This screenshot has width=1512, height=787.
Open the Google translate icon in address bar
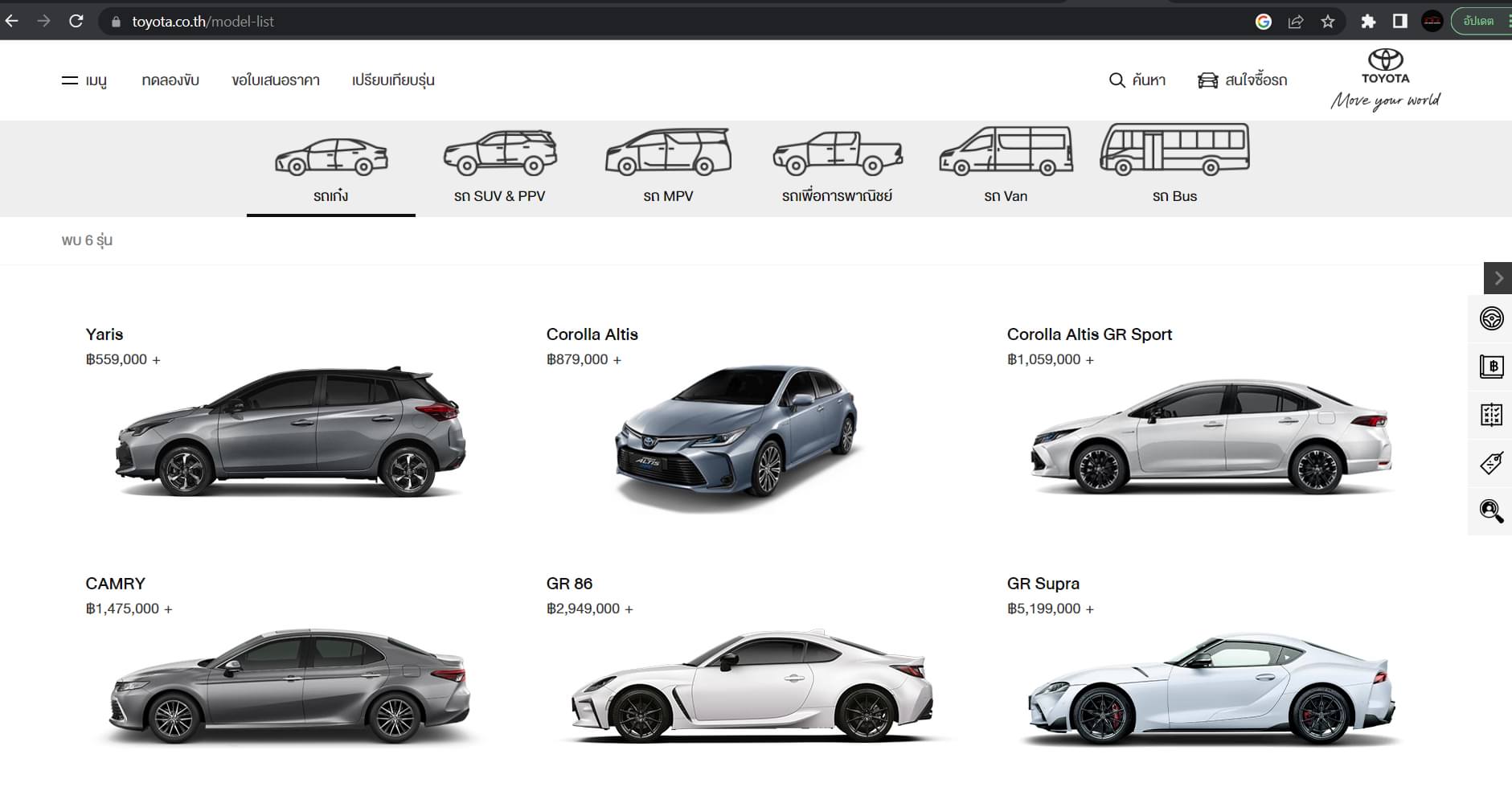tap(1264, 22)
